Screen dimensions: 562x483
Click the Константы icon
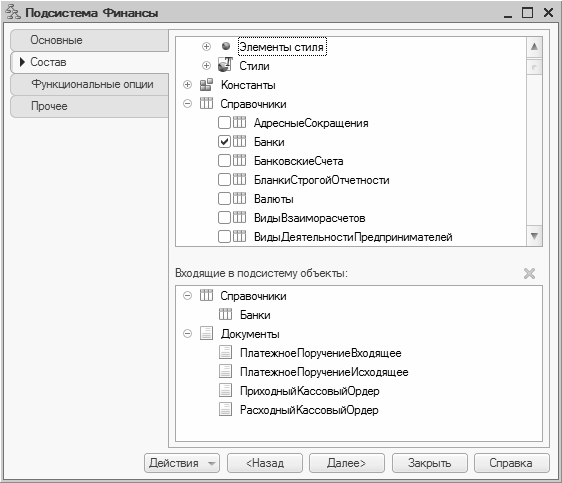click(206, 85)
